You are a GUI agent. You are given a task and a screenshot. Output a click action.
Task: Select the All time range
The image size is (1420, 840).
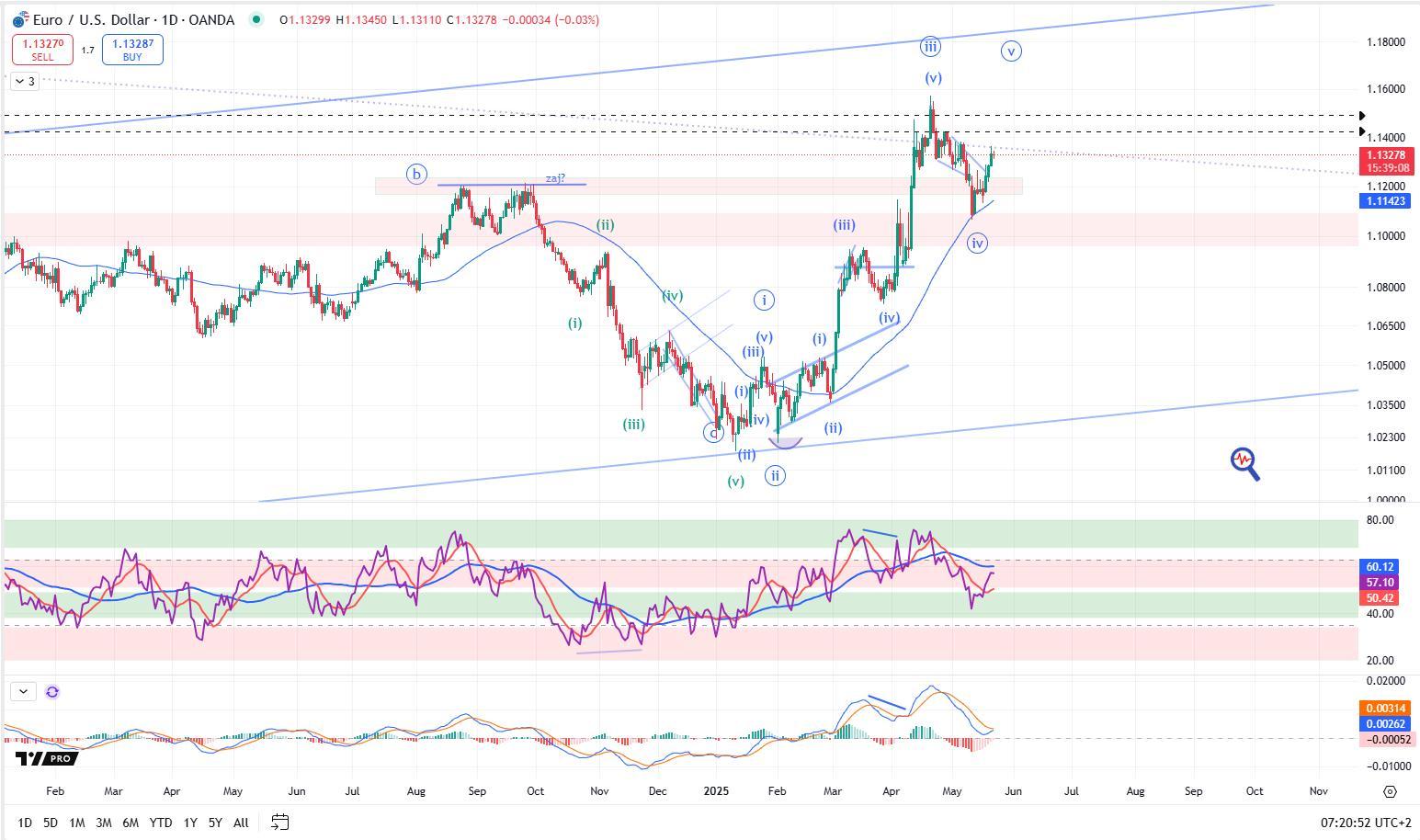pyautogui.click(x=241, y=823)
